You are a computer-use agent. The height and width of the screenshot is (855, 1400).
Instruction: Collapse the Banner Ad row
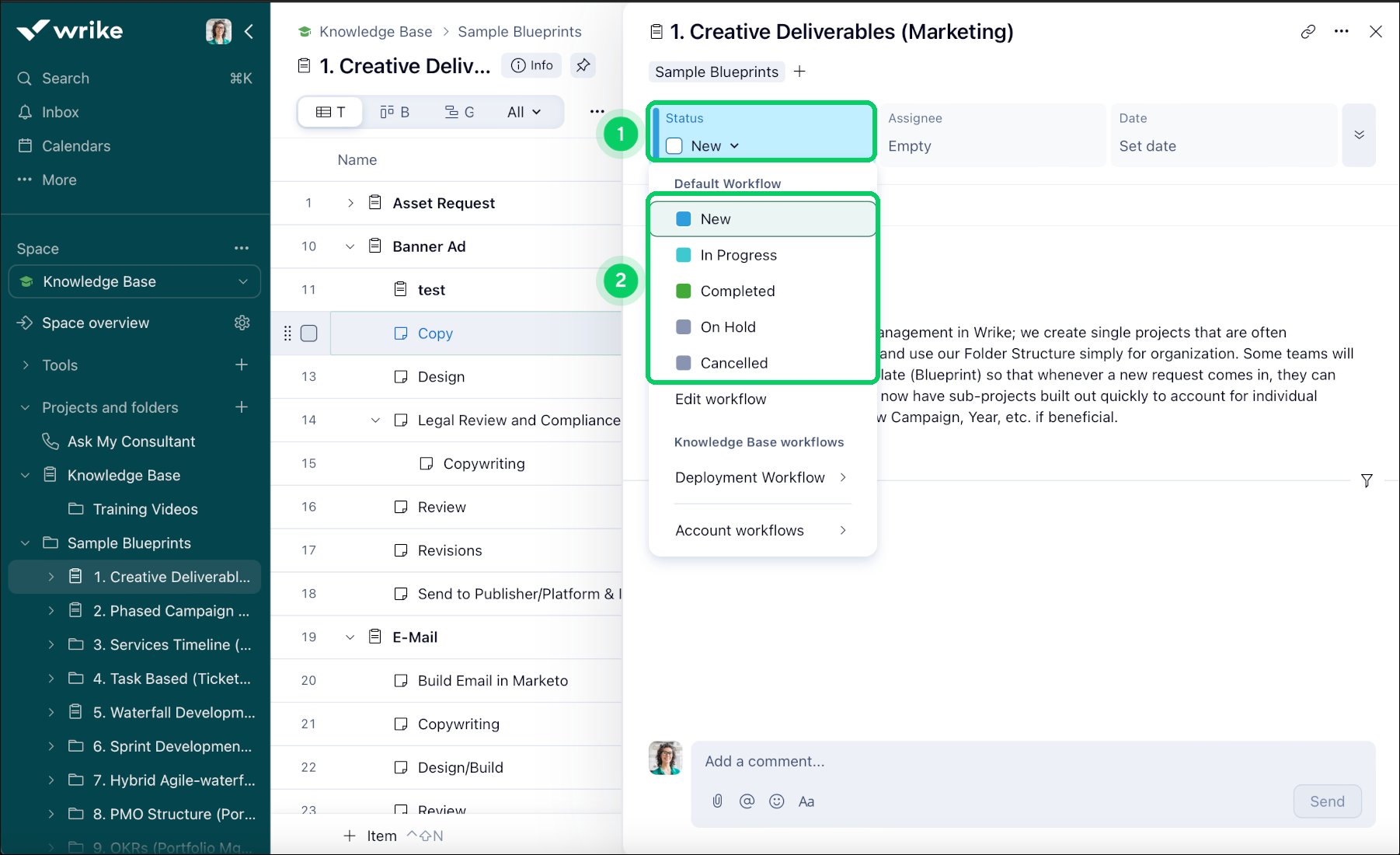point(350,246)
